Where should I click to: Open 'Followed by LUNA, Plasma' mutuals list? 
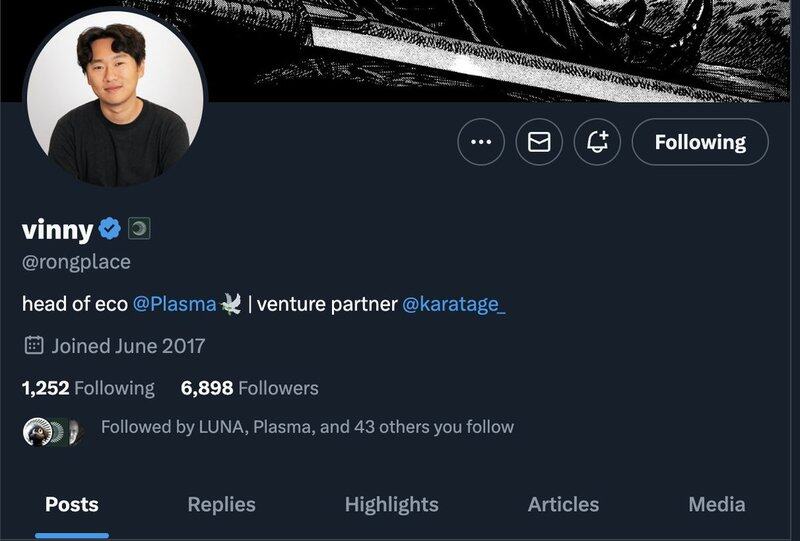(307, 427)
